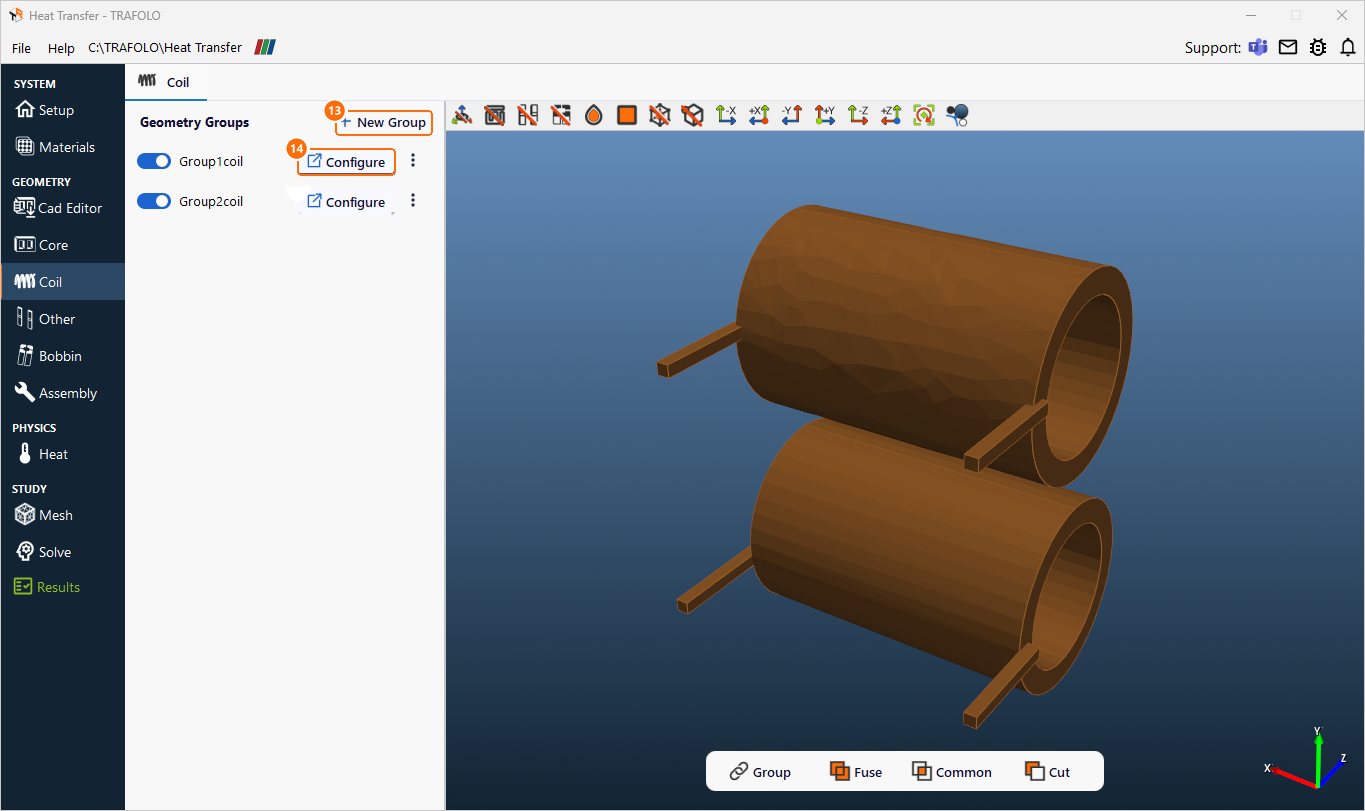The width and height of the screenshot is (1365, 811).
Task: Set view direction to +Y
Action: (x=825, y=115)
